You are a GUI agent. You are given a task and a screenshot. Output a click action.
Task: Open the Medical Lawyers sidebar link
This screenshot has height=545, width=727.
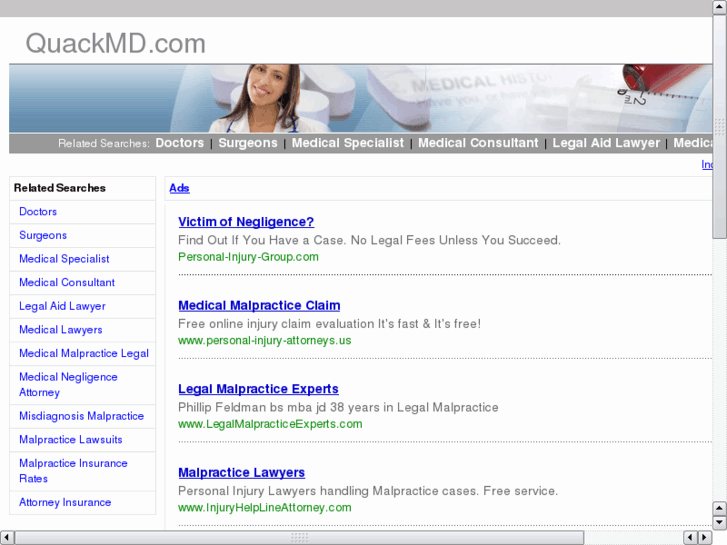pos(60,330)
